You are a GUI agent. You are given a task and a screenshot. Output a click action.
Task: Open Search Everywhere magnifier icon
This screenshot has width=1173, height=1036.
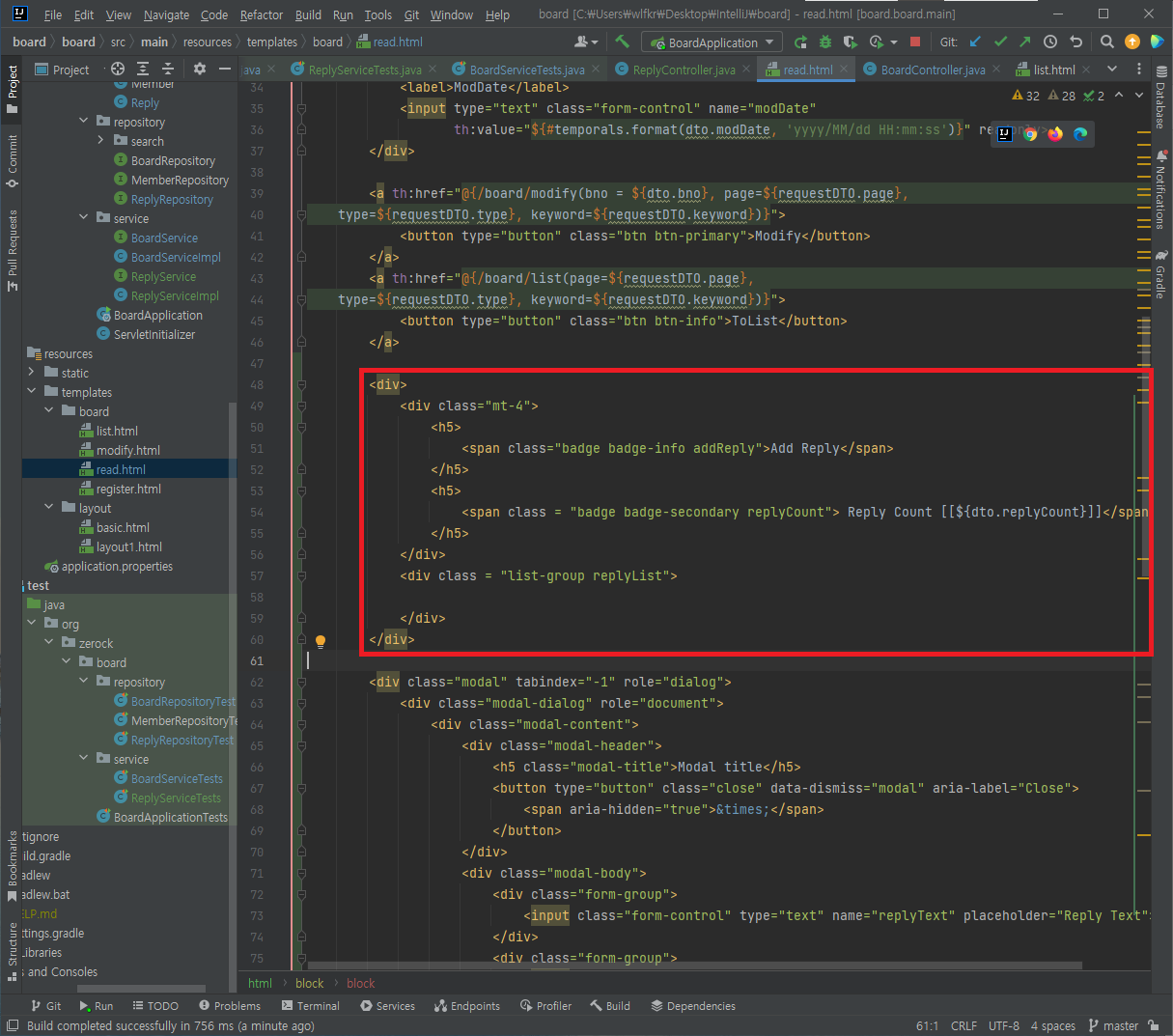pyautogui.click(x=1107, y=42)
